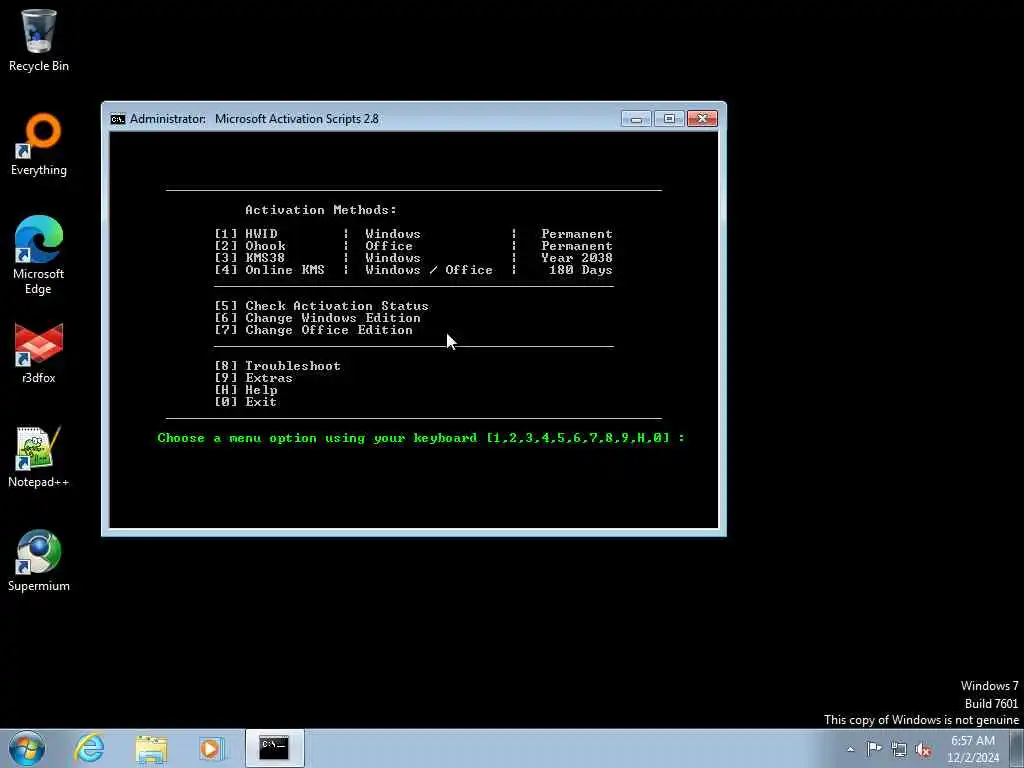This screenshot has height=768, width=1024.
Task: Click 'Permanent' in the HWID row
Action: tap(577, 234)
